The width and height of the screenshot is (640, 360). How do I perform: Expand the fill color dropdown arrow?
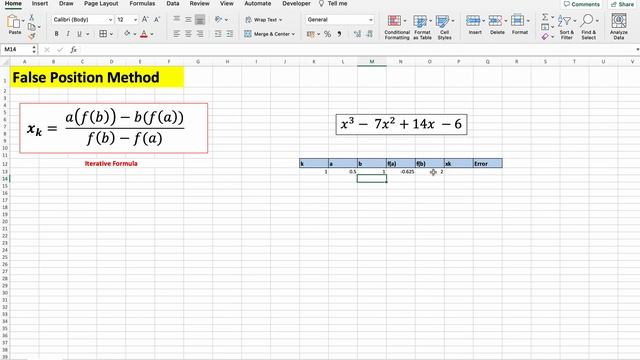(135, 34)
